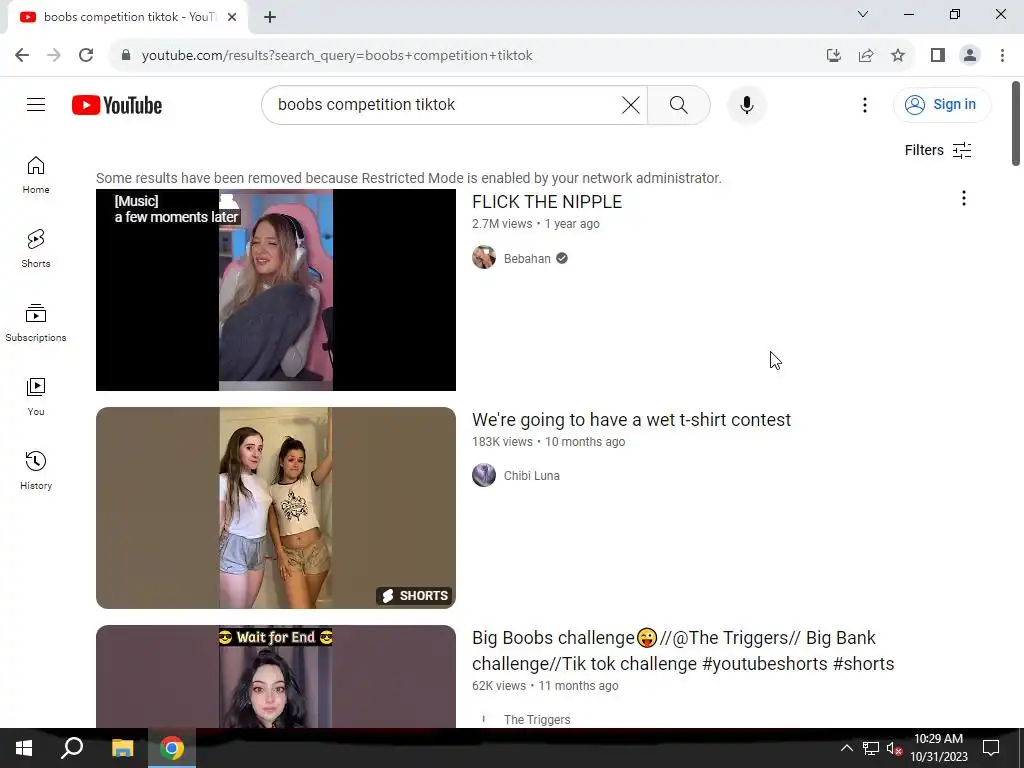
Task: Activate voice search microphone
Action: (x=746, y=104)
